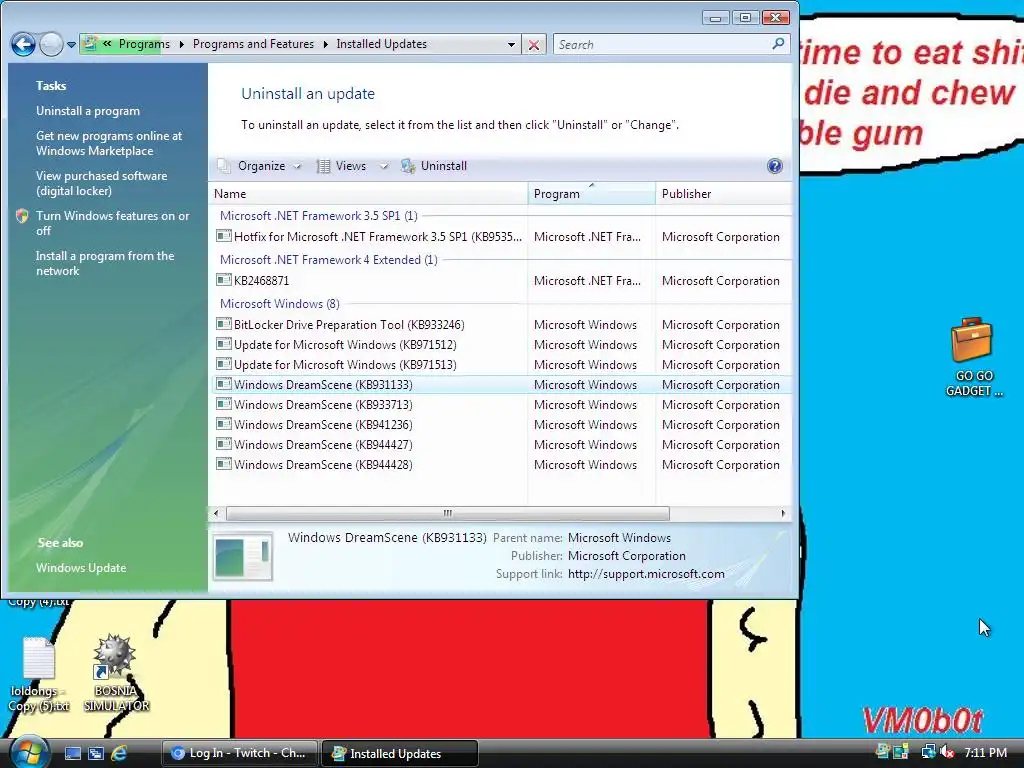1024x768 pixels.
Task: Click the 7:11 PM clock
Action: coord(985,752)
